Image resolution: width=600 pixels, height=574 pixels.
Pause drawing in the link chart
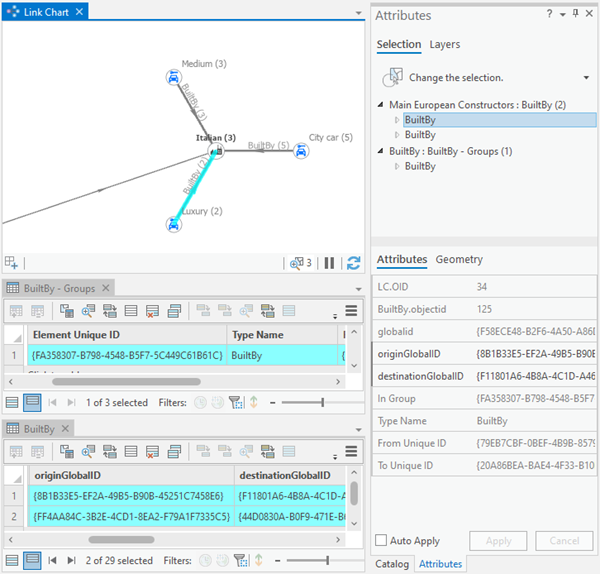point(329,263)
